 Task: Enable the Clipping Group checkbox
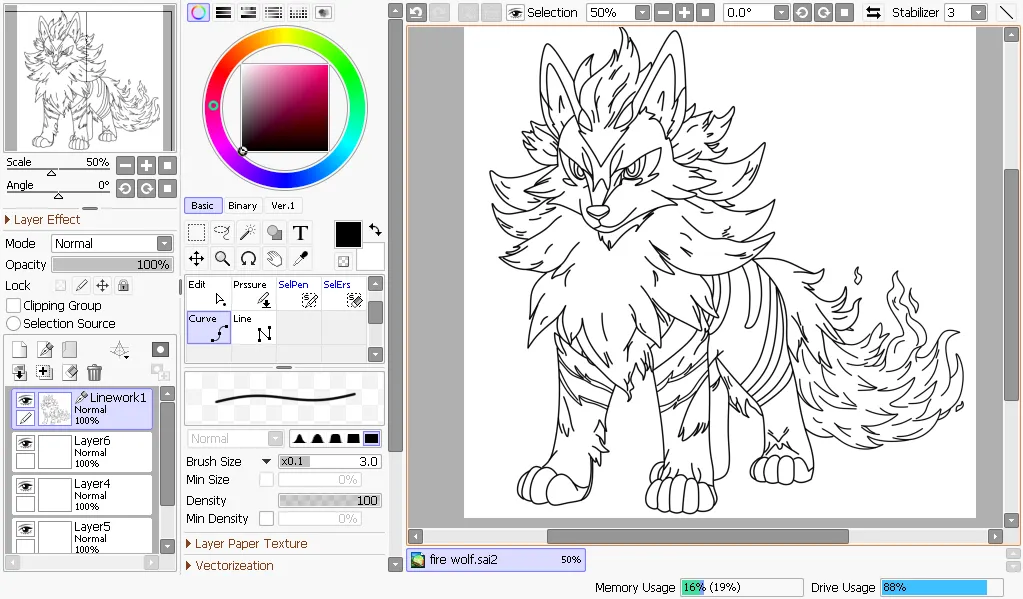[13, 305]
